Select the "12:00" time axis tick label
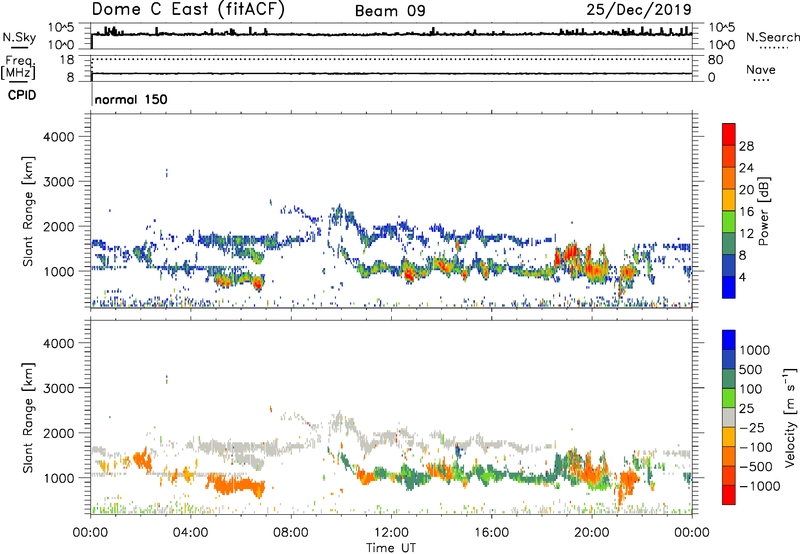 point(391,533)
